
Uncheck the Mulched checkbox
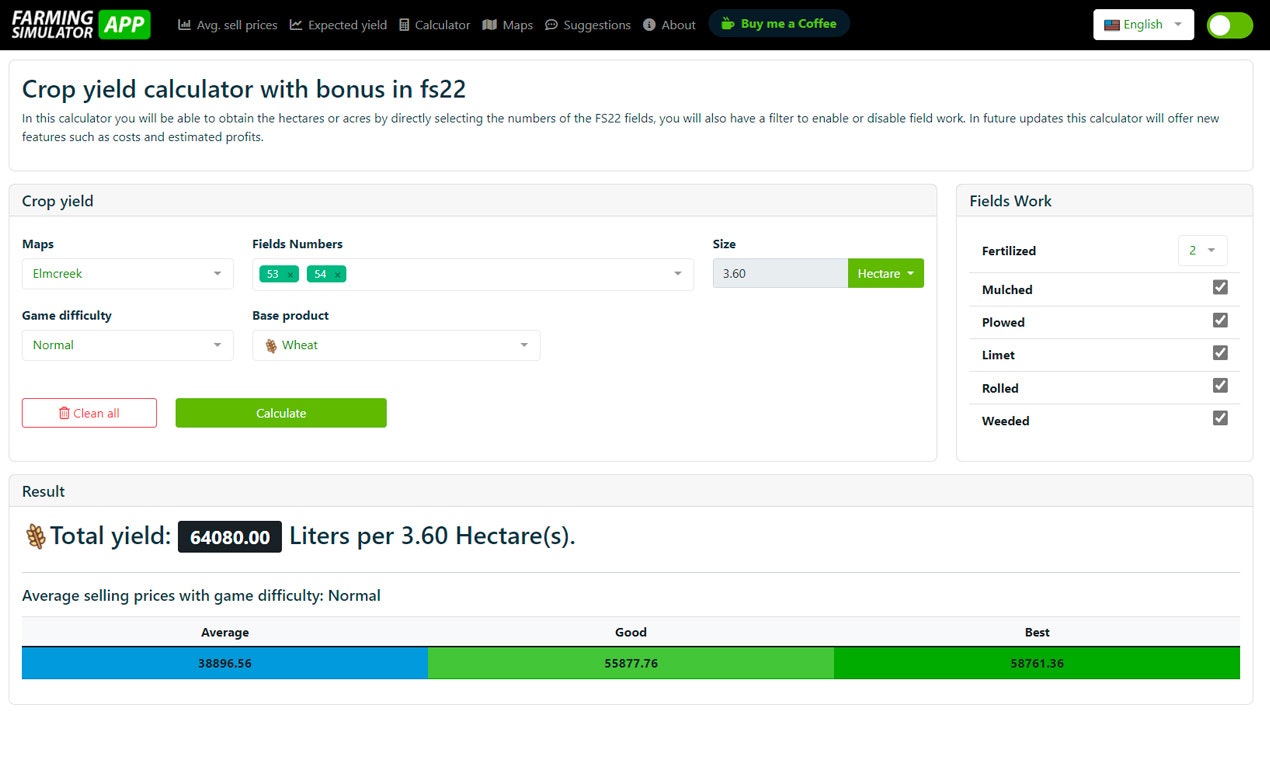(x=1220, y=288)
